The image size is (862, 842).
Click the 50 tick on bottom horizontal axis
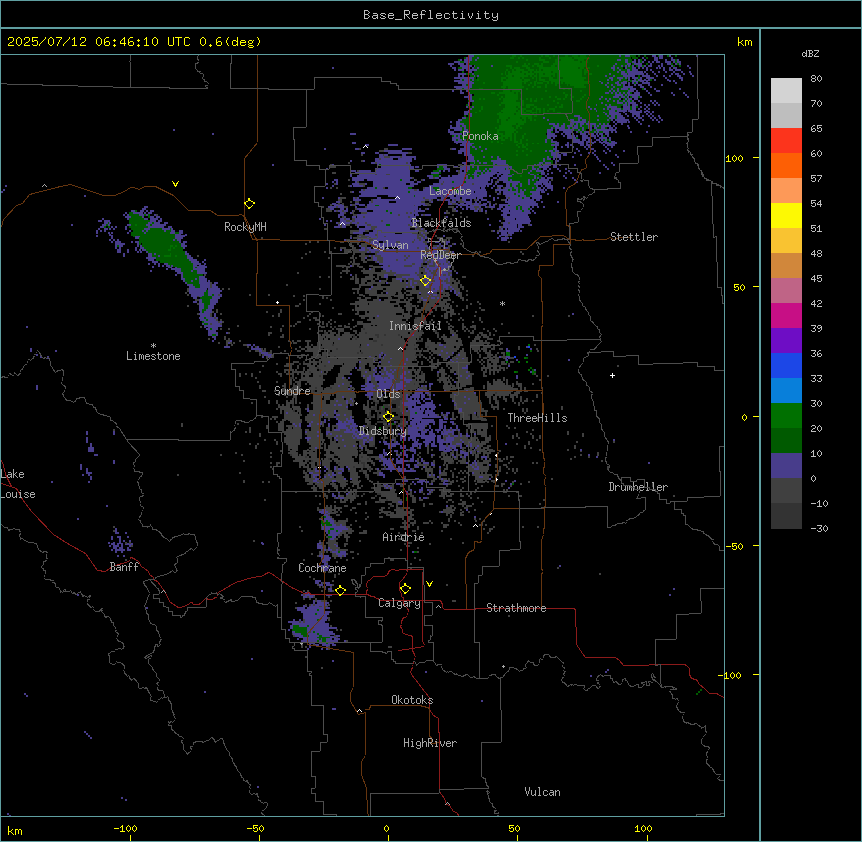click(515, 828)
